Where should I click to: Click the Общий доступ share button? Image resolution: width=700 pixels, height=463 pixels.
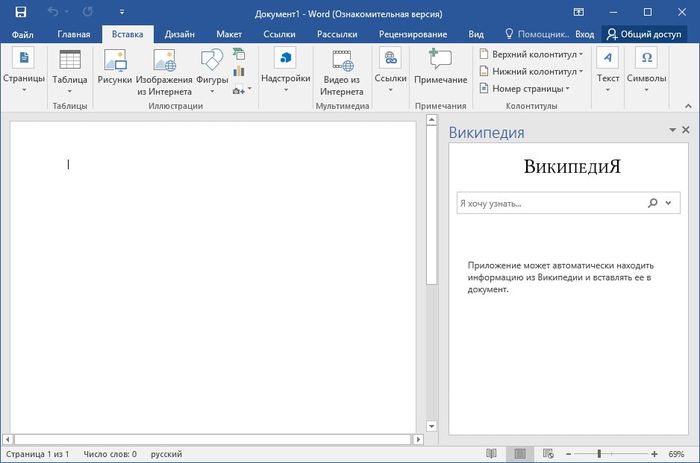pos(646,34)
